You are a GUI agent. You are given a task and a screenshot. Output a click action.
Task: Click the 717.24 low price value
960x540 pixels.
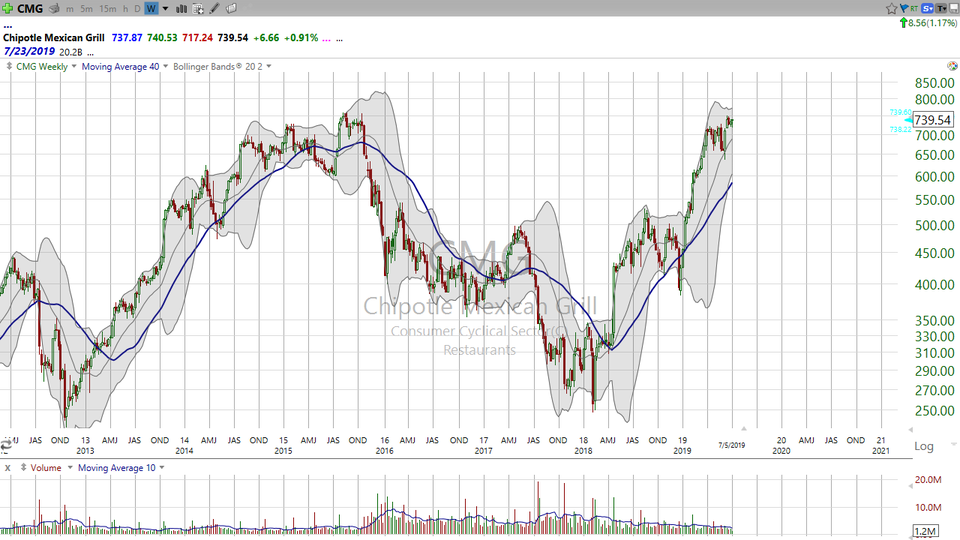click(x=197, y=38)
